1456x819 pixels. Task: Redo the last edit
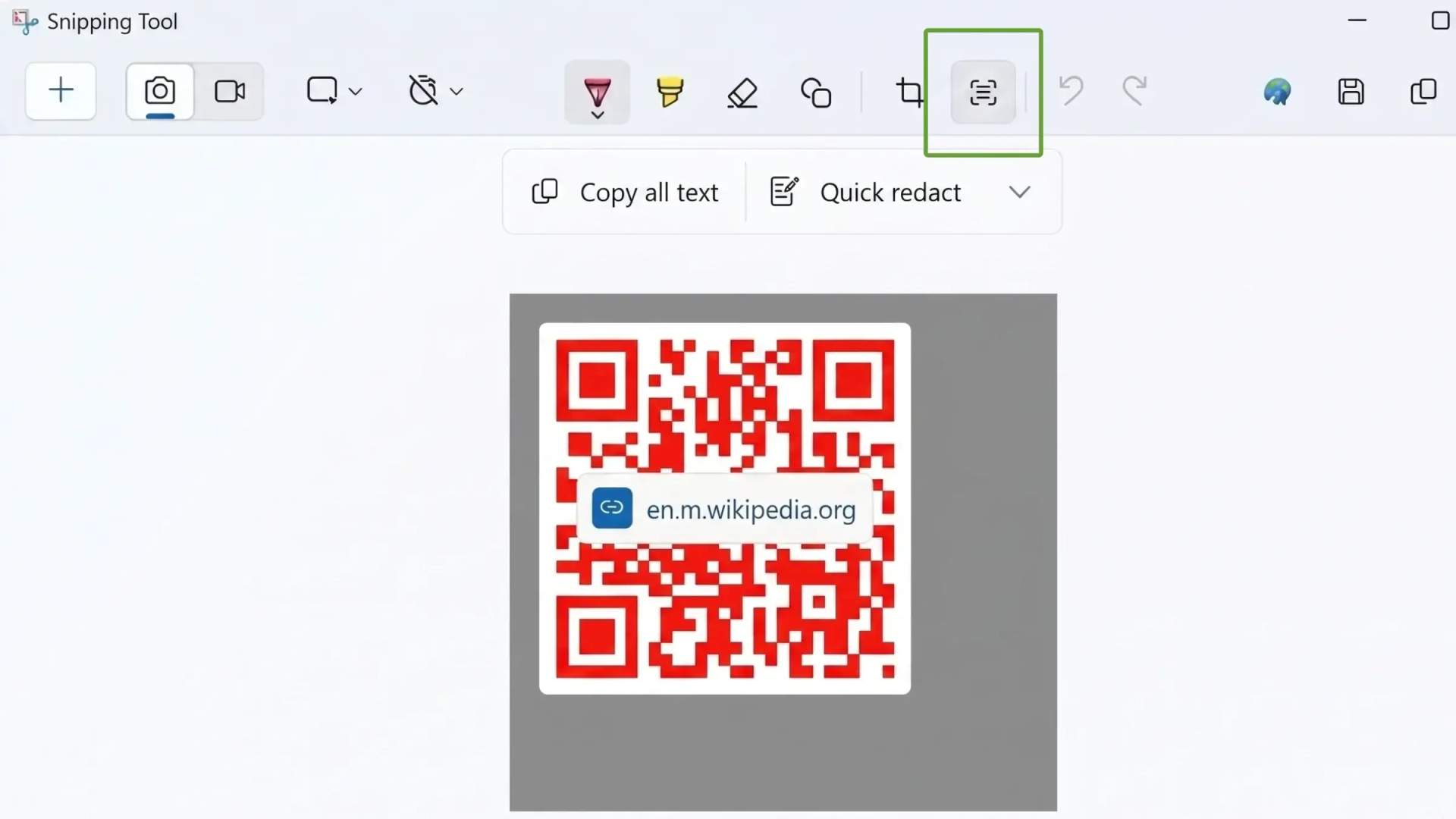[x=1134, y=91]
